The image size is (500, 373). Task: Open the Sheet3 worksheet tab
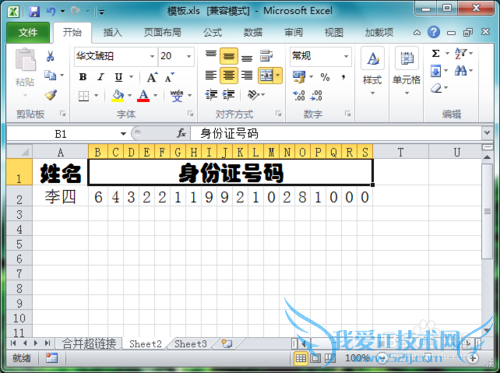pyautogui.click(x=191, y=344)
